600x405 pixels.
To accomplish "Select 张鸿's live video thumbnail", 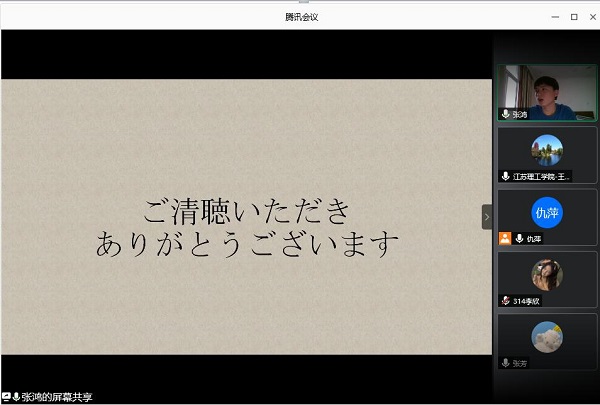I will (x=547, y=93).
